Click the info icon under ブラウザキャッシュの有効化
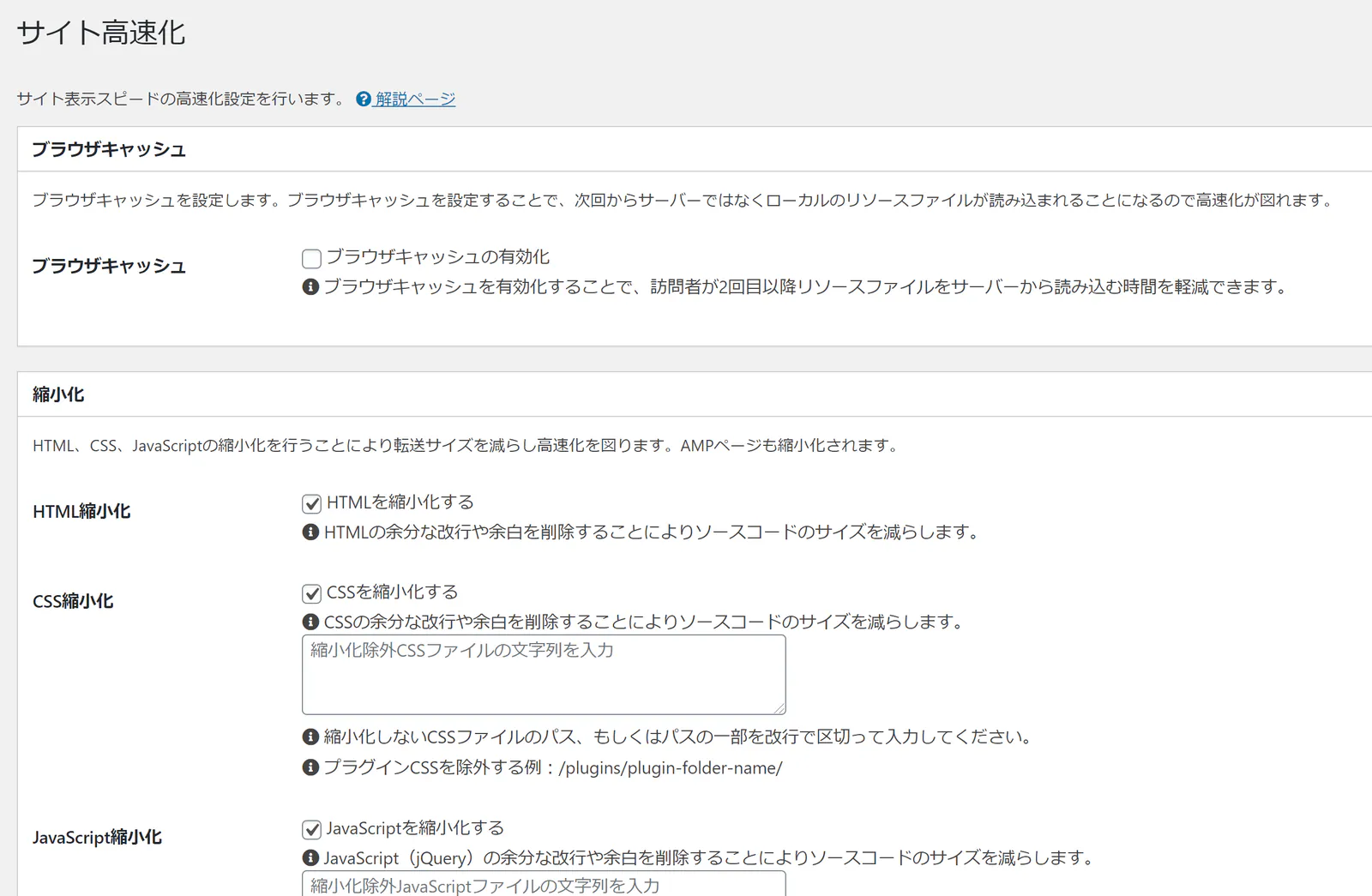This screenshot has height=896, width=1372. 310,287
